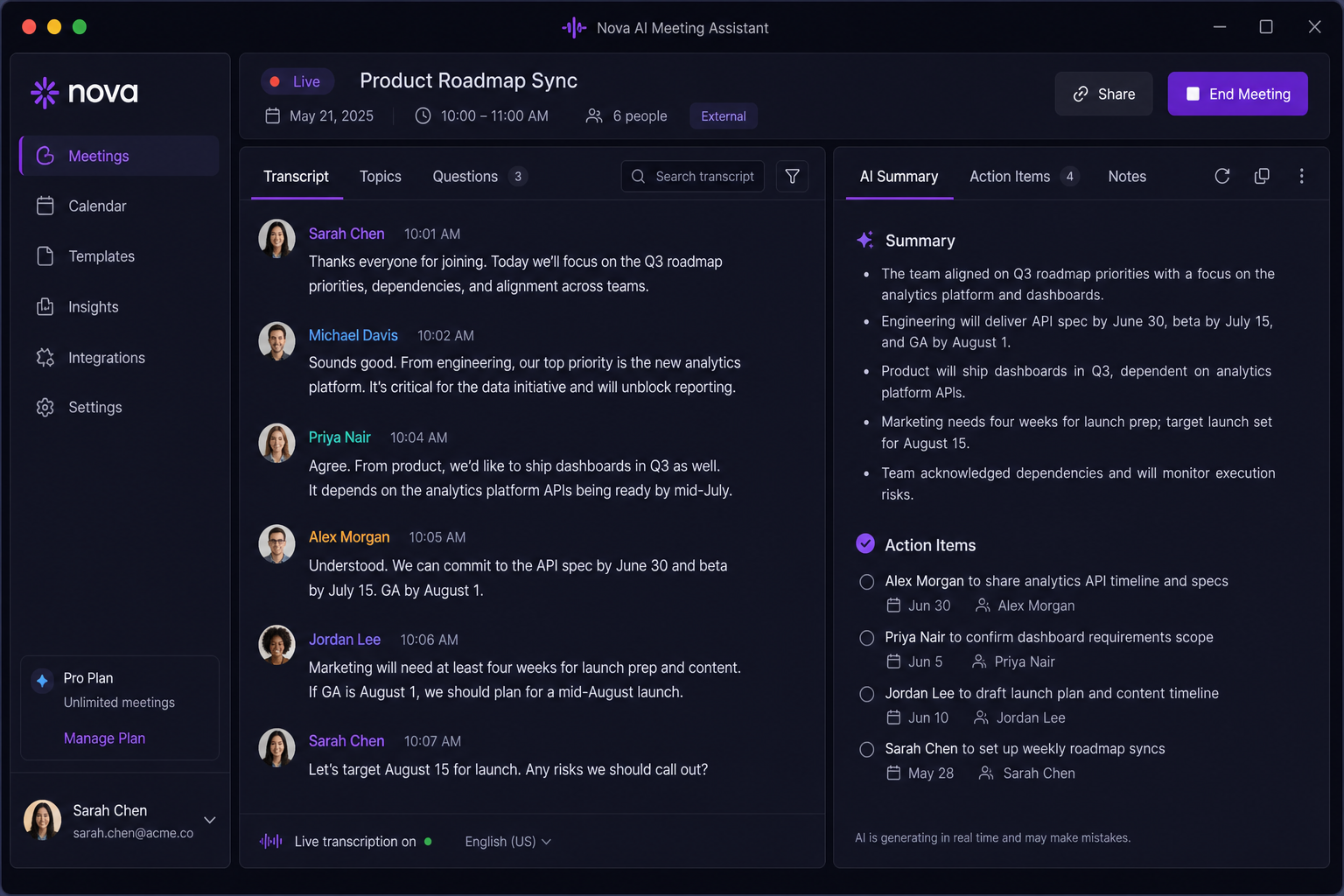Click the Action Items checkmark icon
Viewport: 1344px width, 896px height.
[x=865, y=544]
